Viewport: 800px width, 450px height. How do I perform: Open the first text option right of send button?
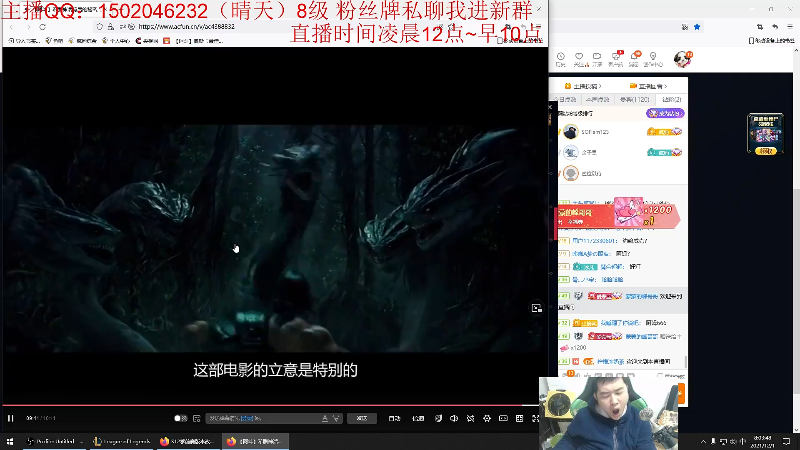pos(394,418)
